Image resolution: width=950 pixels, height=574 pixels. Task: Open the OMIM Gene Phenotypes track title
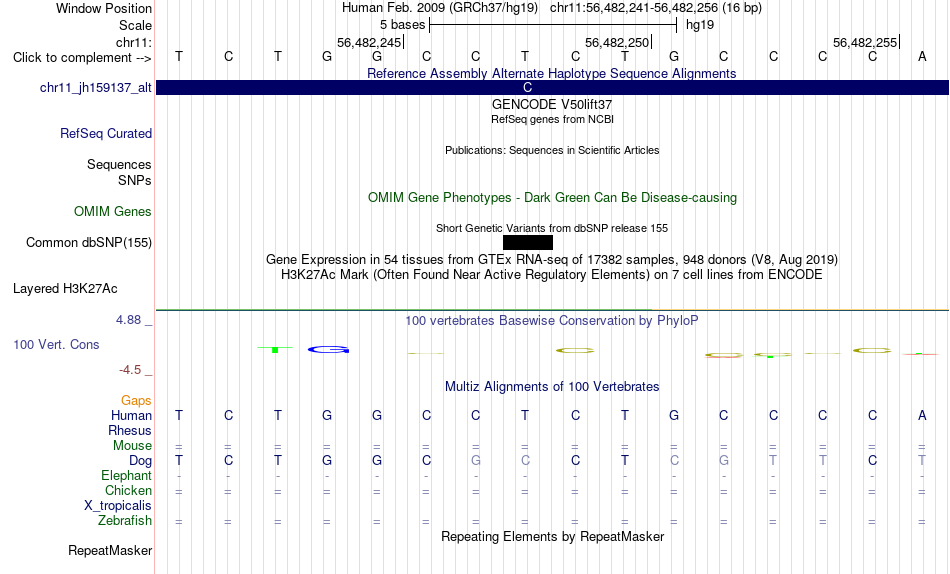click(x=552, y=198)
